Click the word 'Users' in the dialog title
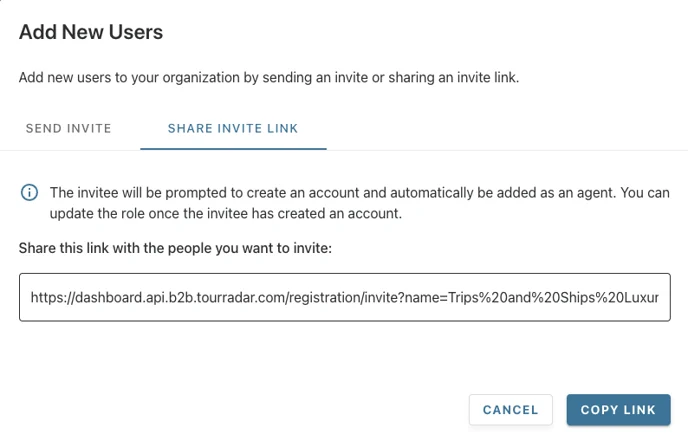The image size is (688, 441). (x=136, y=32)
